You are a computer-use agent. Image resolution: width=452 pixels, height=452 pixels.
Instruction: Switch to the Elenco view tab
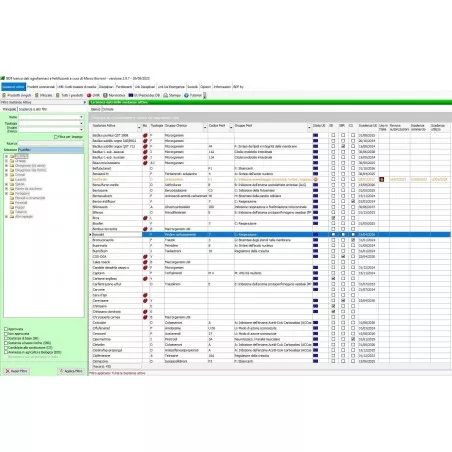pyautogui.click(x=96, y=109)
